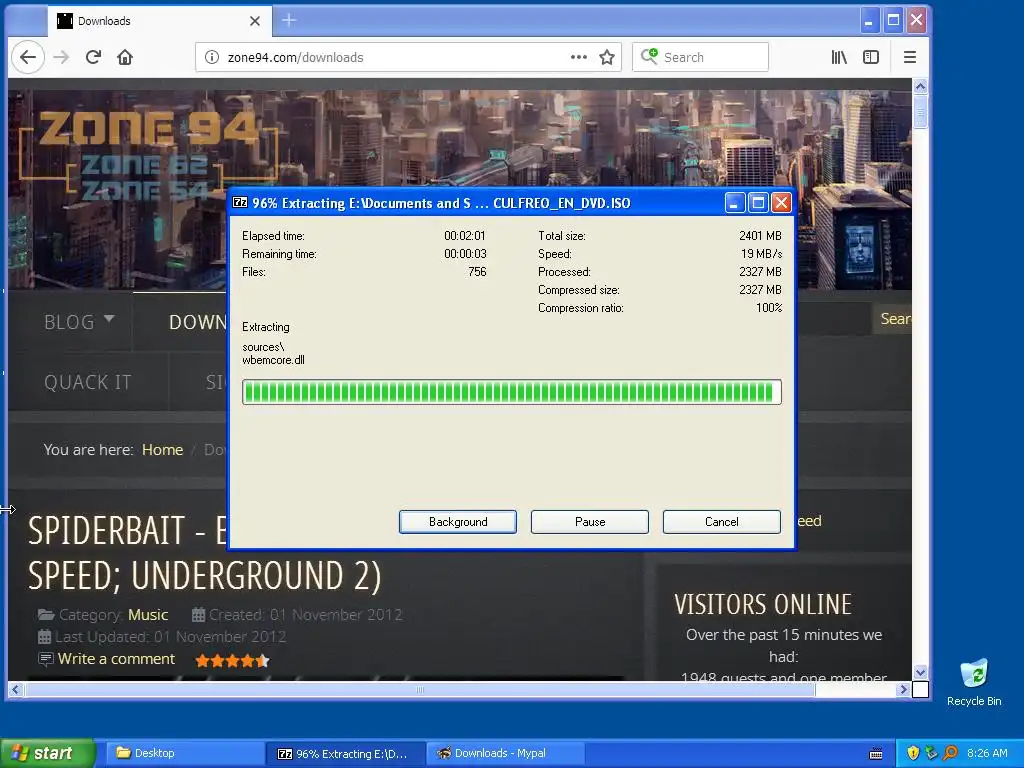Switch to Downloads - Mypal taskbar item
Screen dimensions: 1024x768
(505, 753)
